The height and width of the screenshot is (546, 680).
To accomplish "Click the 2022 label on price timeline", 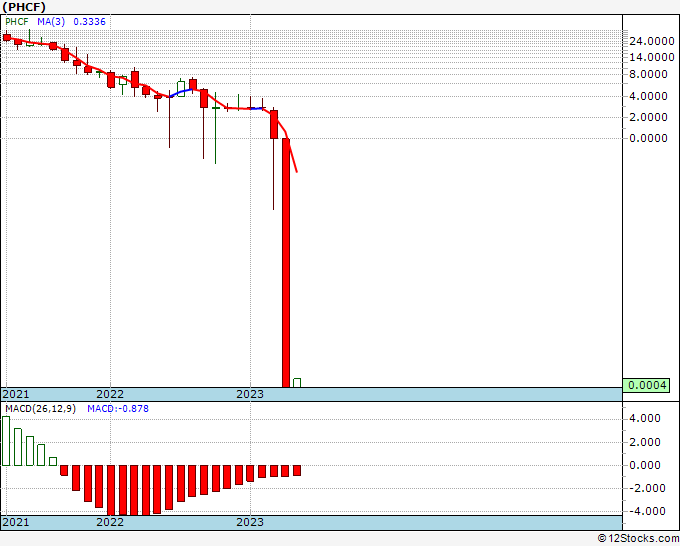I will [x=110, y=394].
